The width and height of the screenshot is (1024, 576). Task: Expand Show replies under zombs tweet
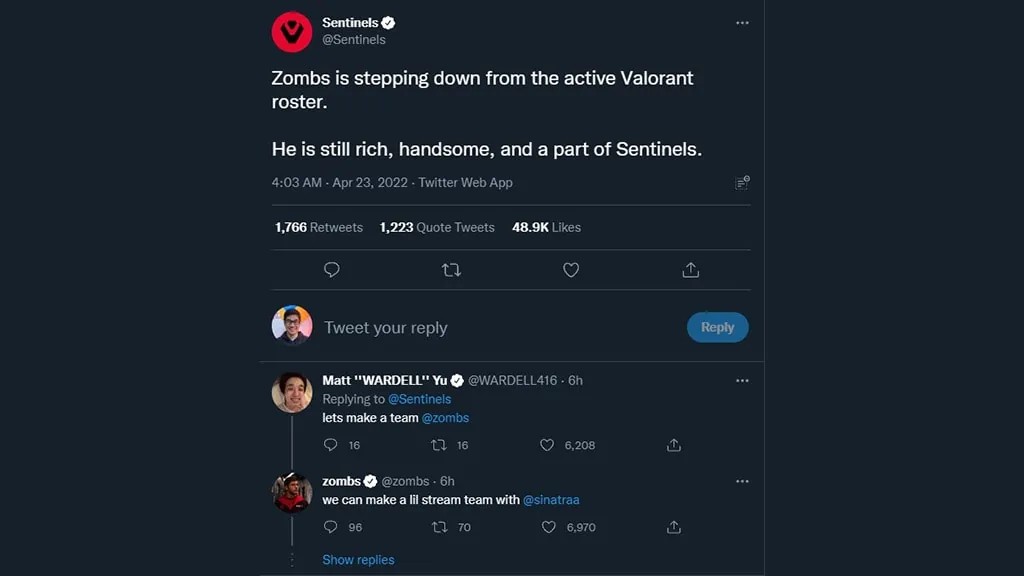coord(358,560)
